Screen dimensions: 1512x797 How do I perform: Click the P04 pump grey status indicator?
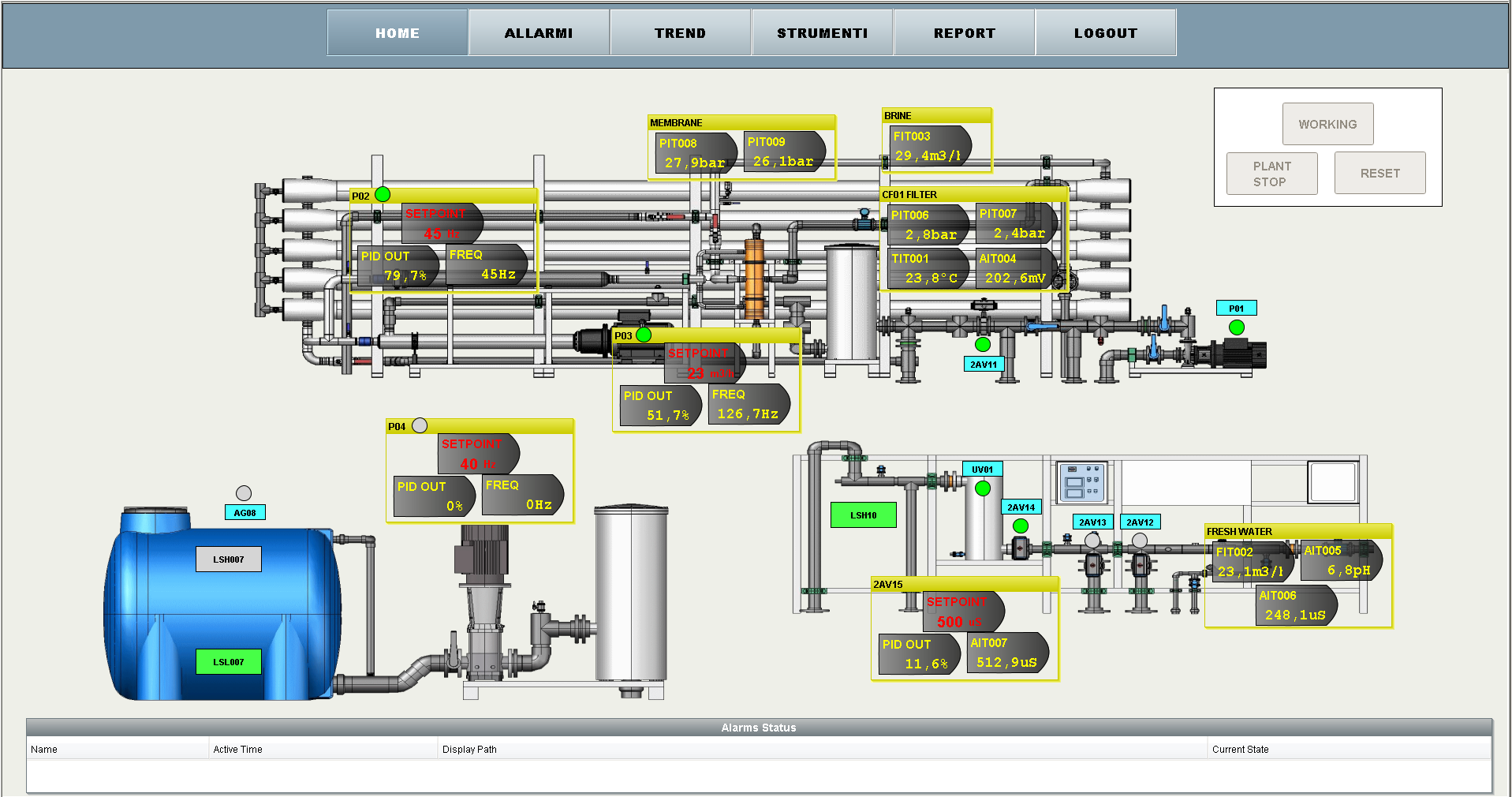[x=420, y=425]
